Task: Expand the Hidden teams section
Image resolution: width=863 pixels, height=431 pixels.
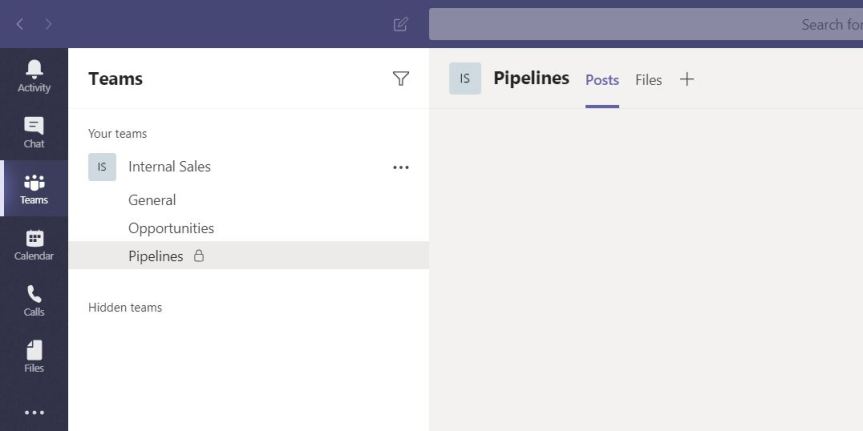Action: pyautogui.click(x=125, y=307)
